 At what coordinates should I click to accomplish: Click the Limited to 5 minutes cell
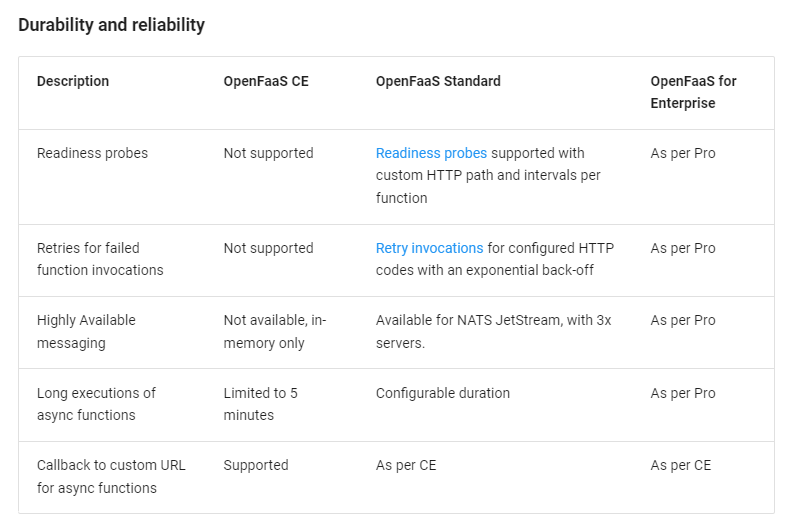261,404
